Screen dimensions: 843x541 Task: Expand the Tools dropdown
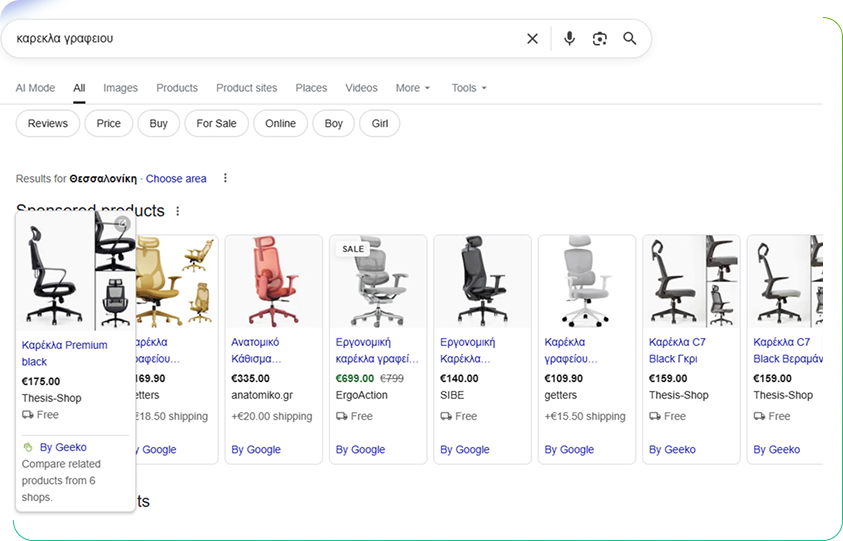click(469, 88)
